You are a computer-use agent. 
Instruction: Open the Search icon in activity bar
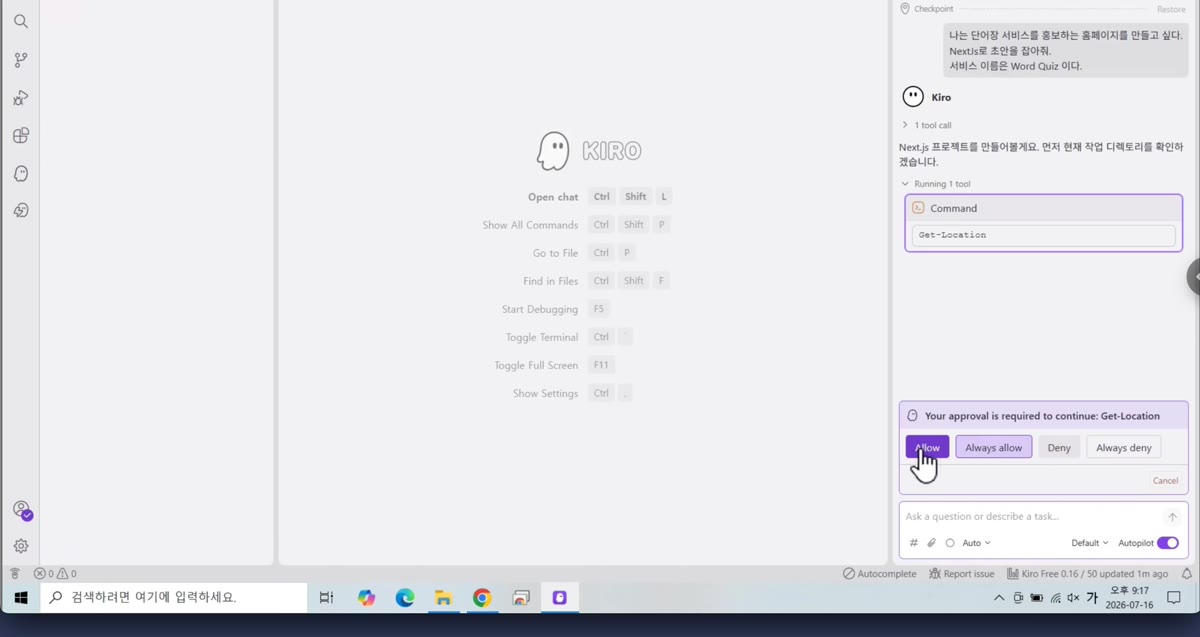click(x=21, y=21)
